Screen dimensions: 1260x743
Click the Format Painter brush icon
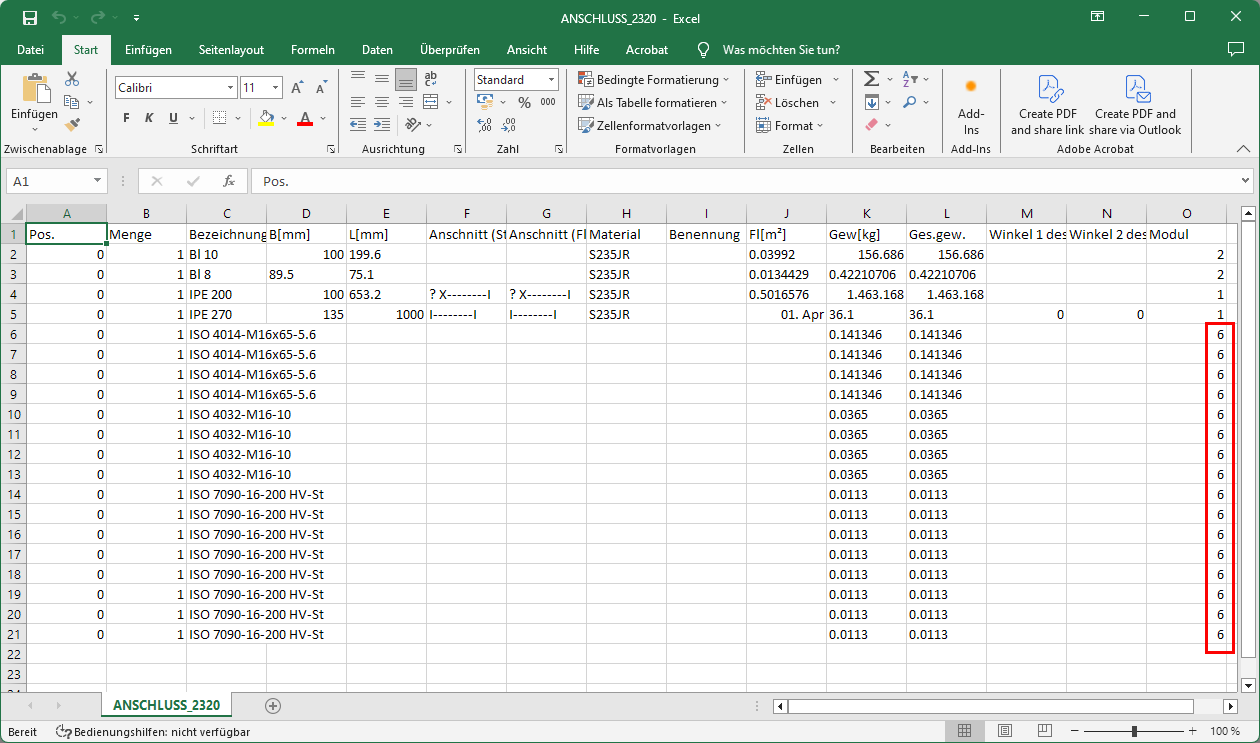pos(72,125)
